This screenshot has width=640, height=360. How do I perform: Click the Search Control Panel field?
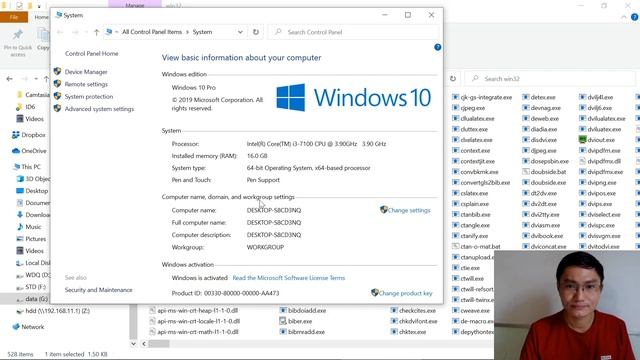click(x=354, y=32)
